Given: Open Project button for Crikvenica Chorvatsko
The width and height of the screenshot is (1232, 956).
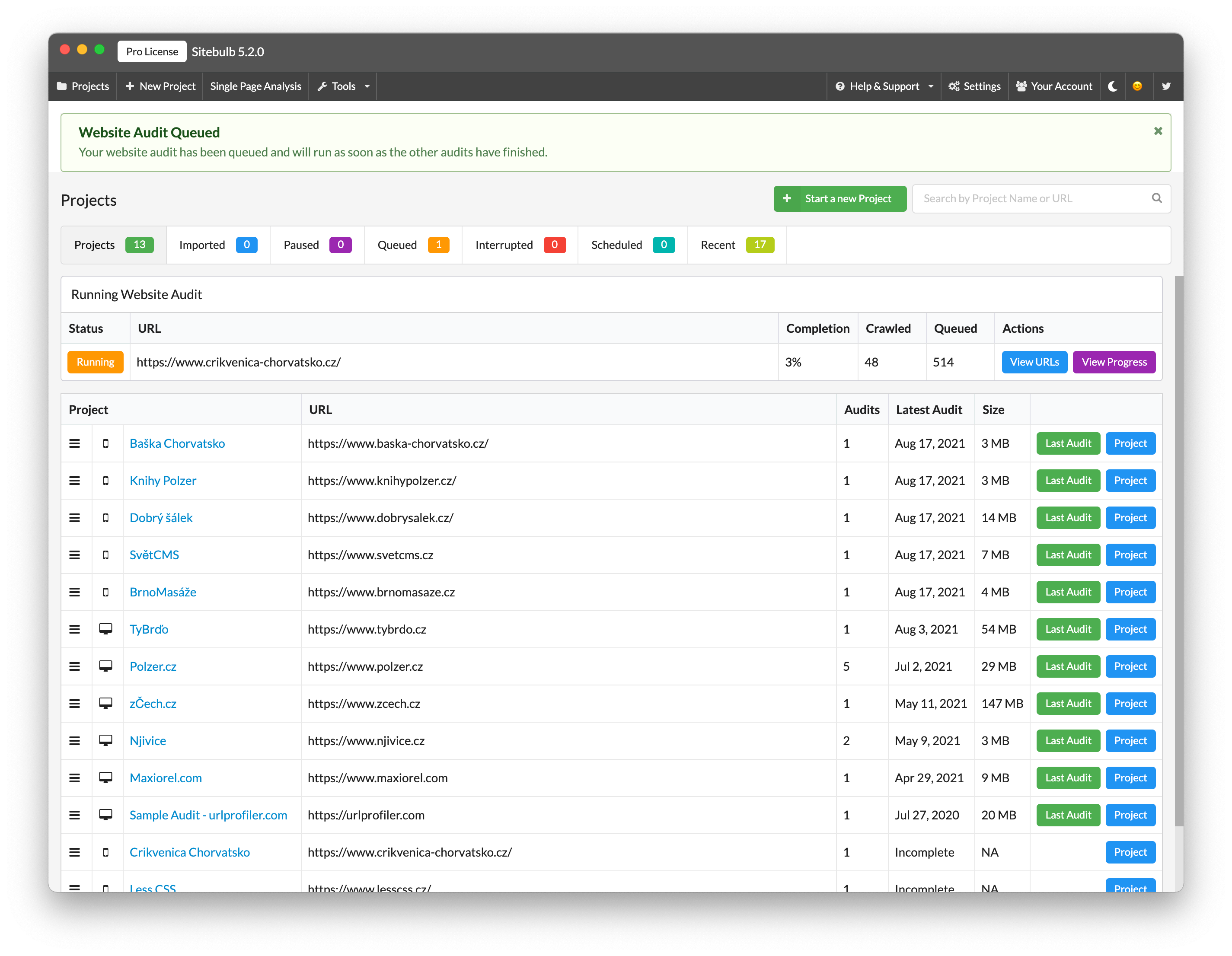Looking at the screenshot, I should pos(1130,853).
